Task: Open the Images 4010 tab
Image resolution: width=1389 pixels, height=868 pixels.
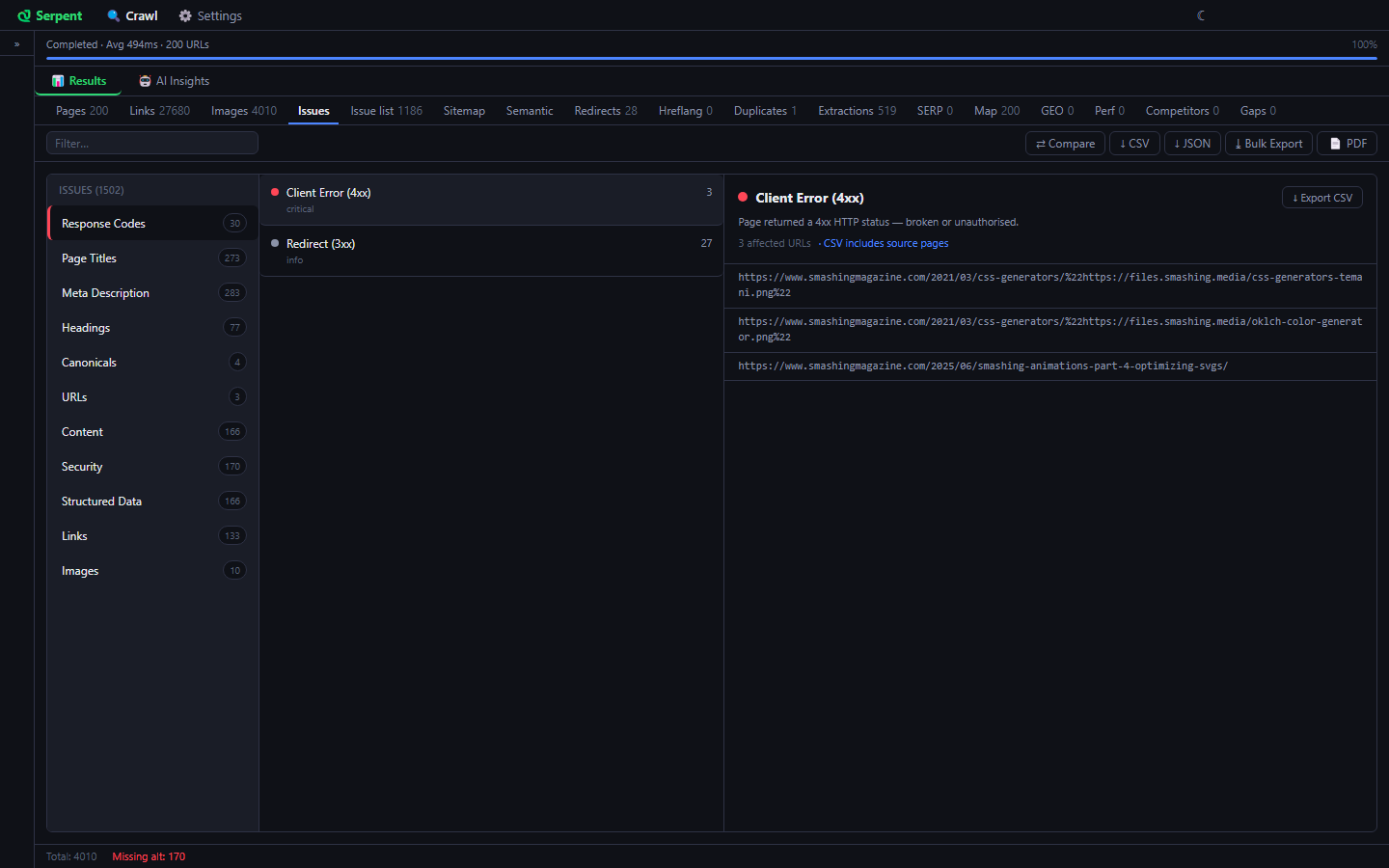Action: 244,111
